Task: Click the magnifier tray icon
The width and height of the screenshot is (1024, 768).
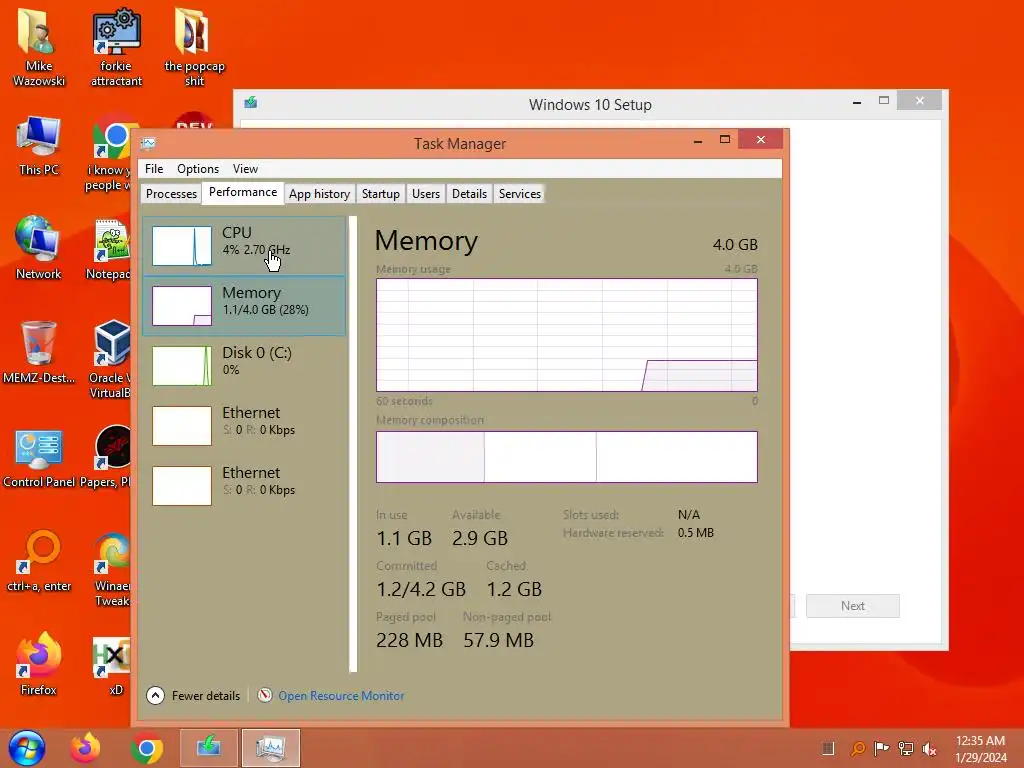Action: pos(857,749)
